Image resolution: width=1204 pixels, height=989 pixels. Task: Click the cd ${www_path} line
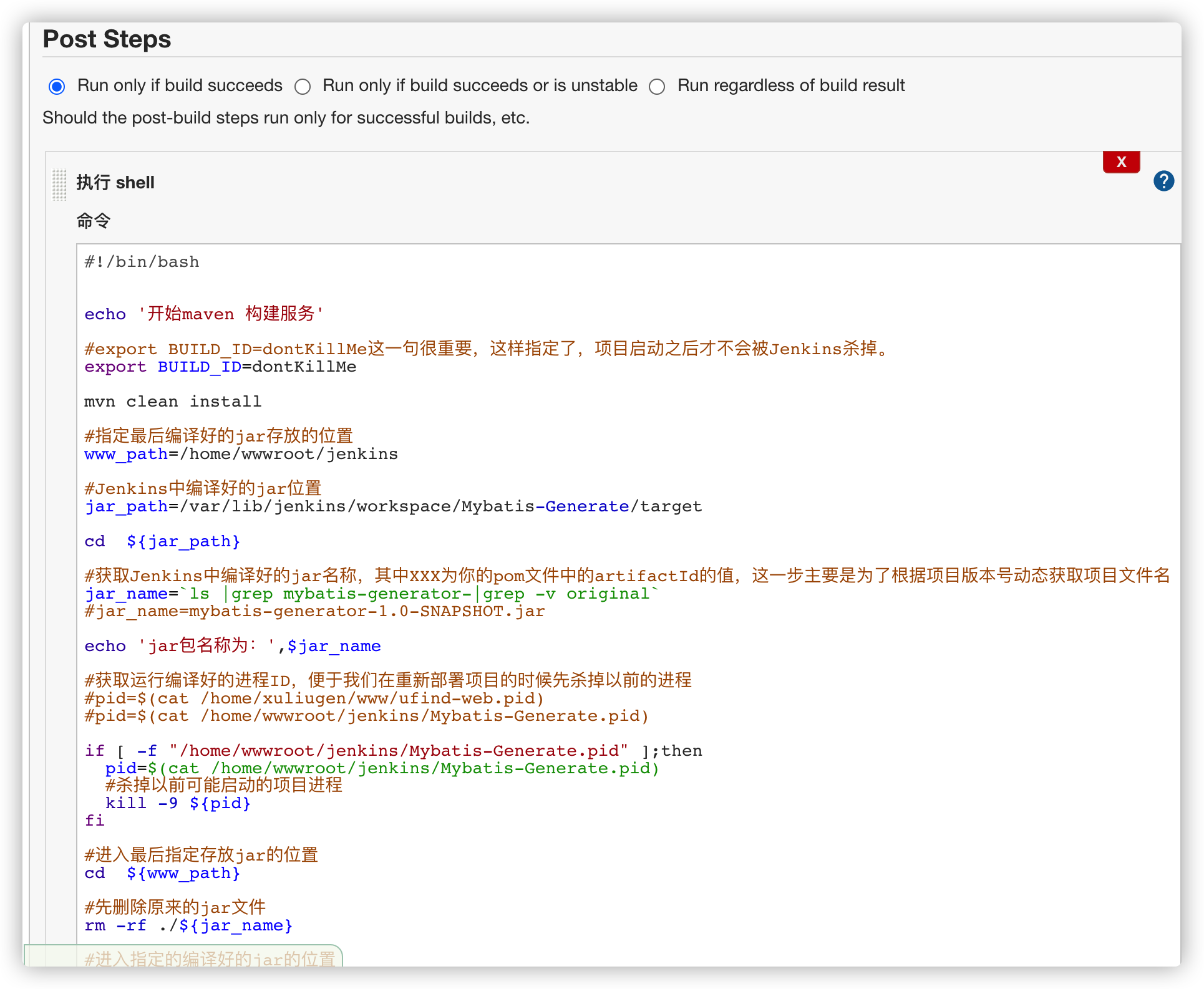[162, 873]
